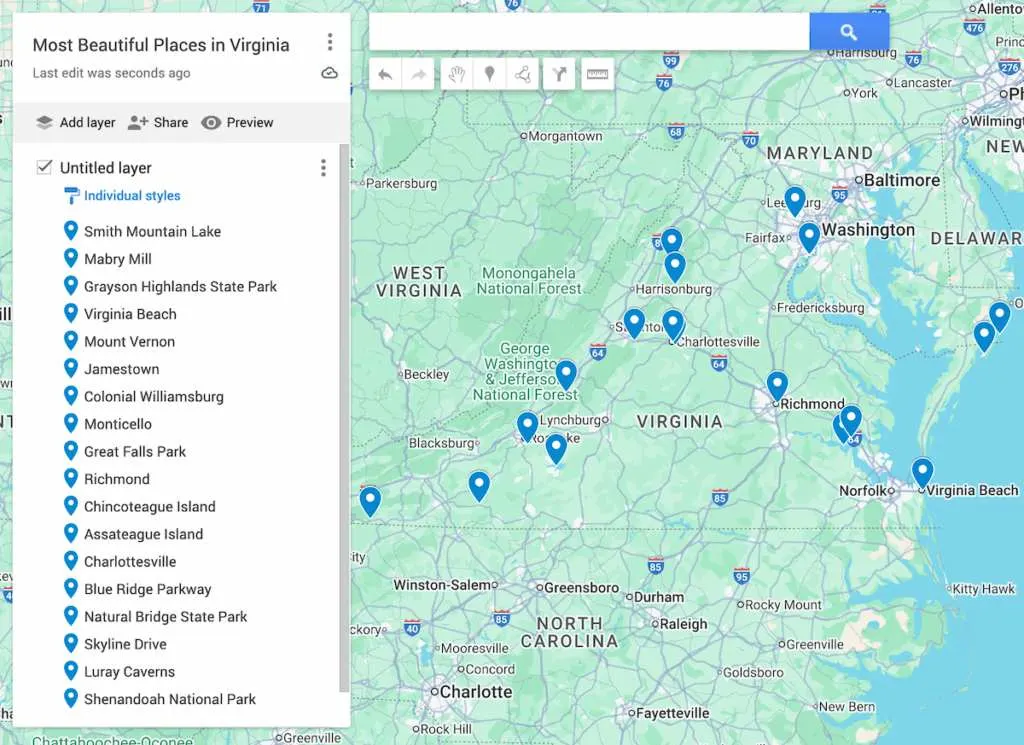Screen dimensions: 1024x745
Task: Click map pin above Charlottesville label
Action: click(x=673, y=325)
